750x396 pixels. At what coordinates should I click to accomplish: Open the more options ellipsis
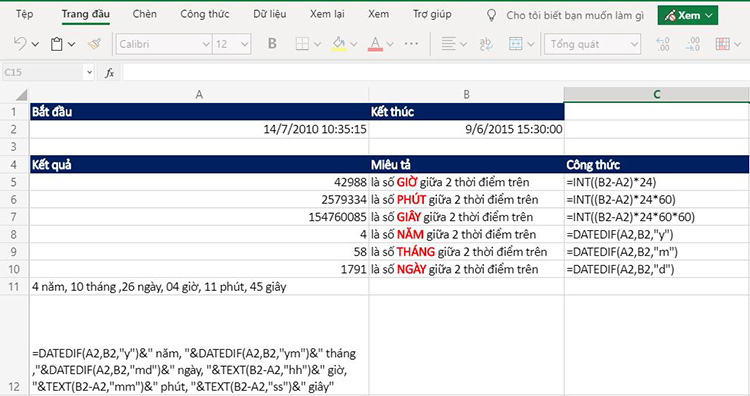tap(411, 44)
